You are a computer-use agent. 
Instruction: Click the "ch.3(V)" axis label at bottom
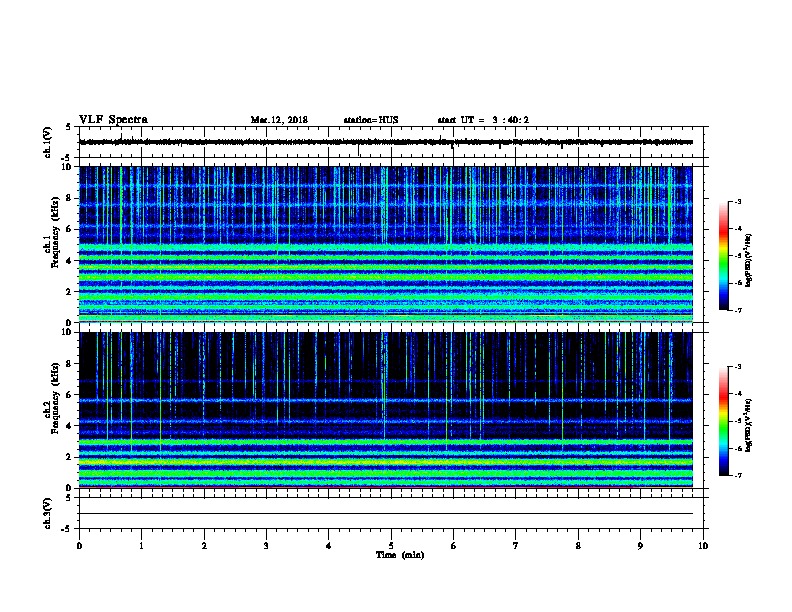47,513
